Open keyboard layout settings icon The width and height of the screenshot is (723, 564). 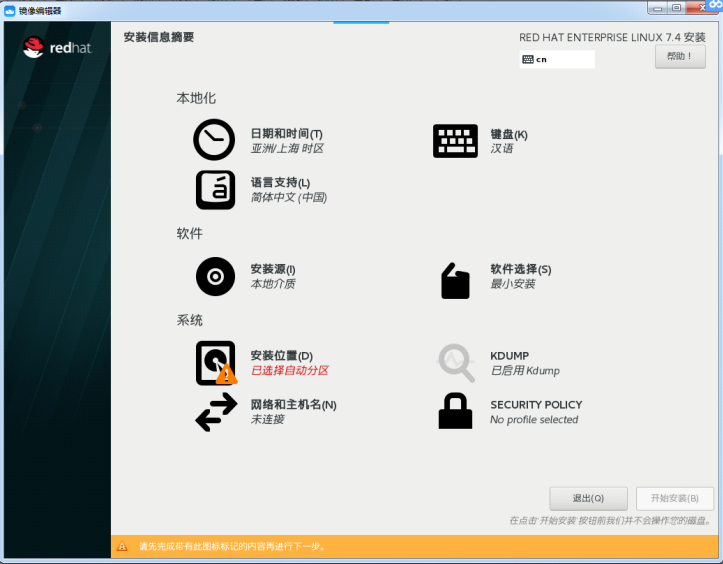[x=455, y=140]
